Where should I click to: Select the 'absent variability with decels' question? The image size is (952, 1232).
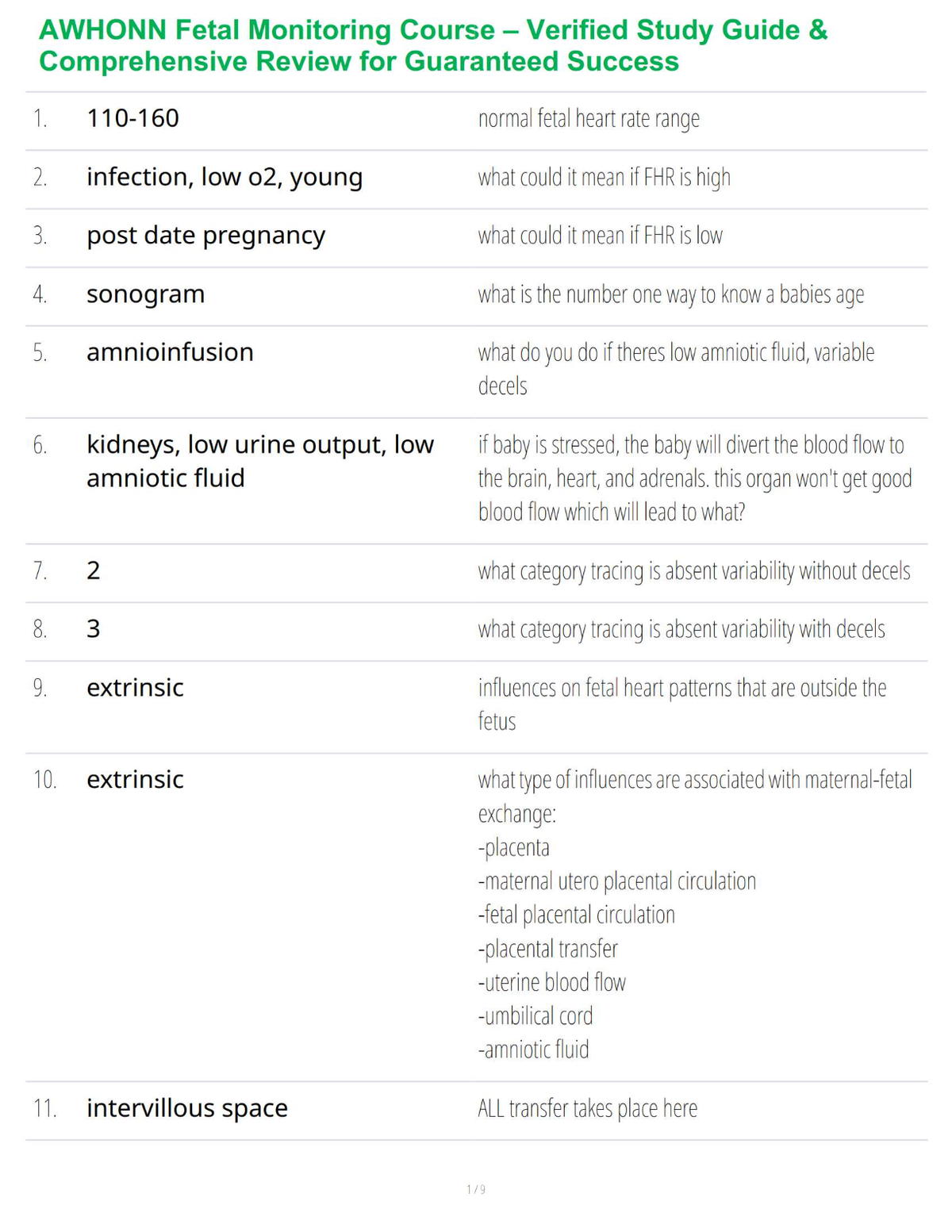[x=681, y=629]
